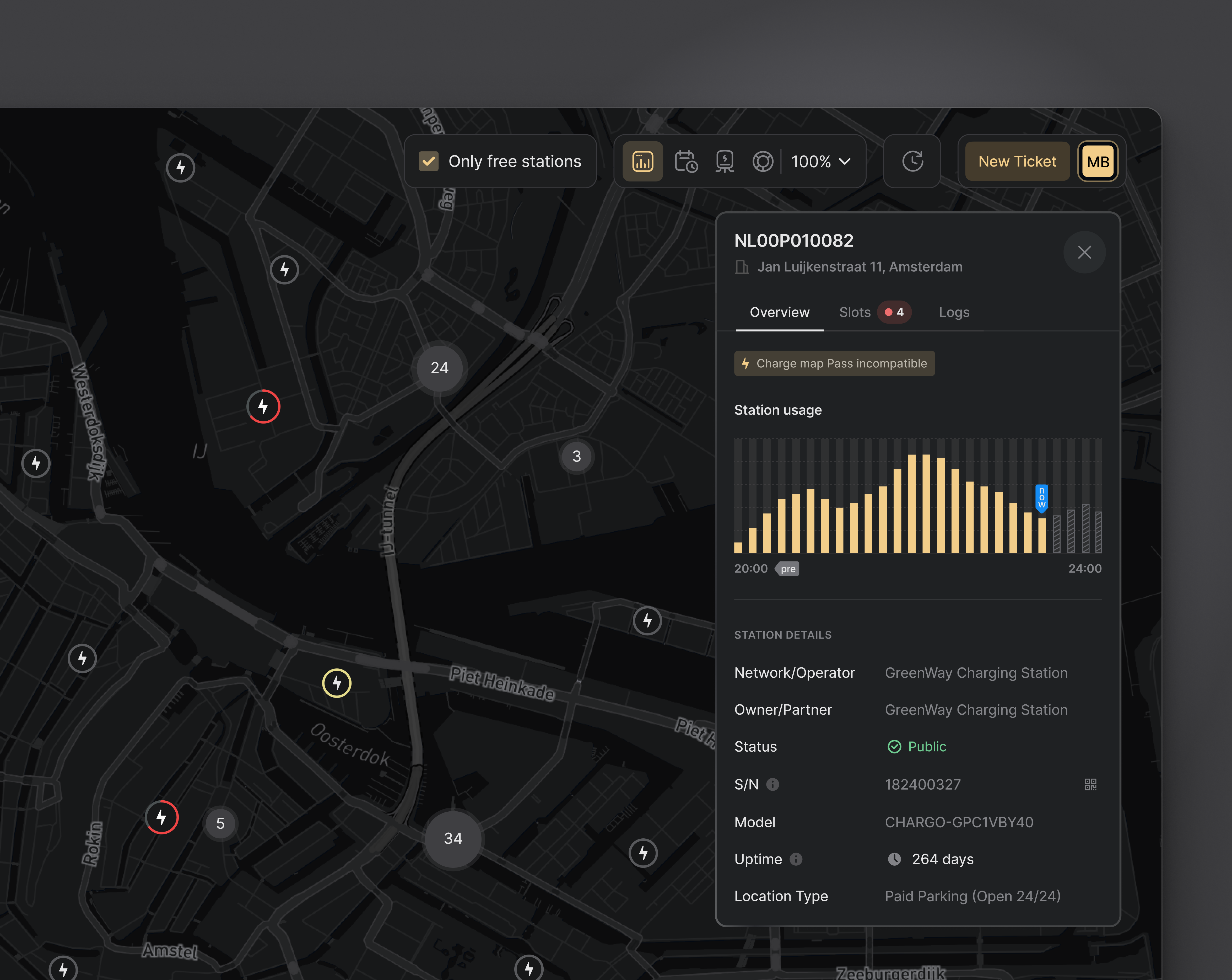Select the now marker on usage chart
The height and width of the screenshot is (980, 1232).
click(1042, 498)
